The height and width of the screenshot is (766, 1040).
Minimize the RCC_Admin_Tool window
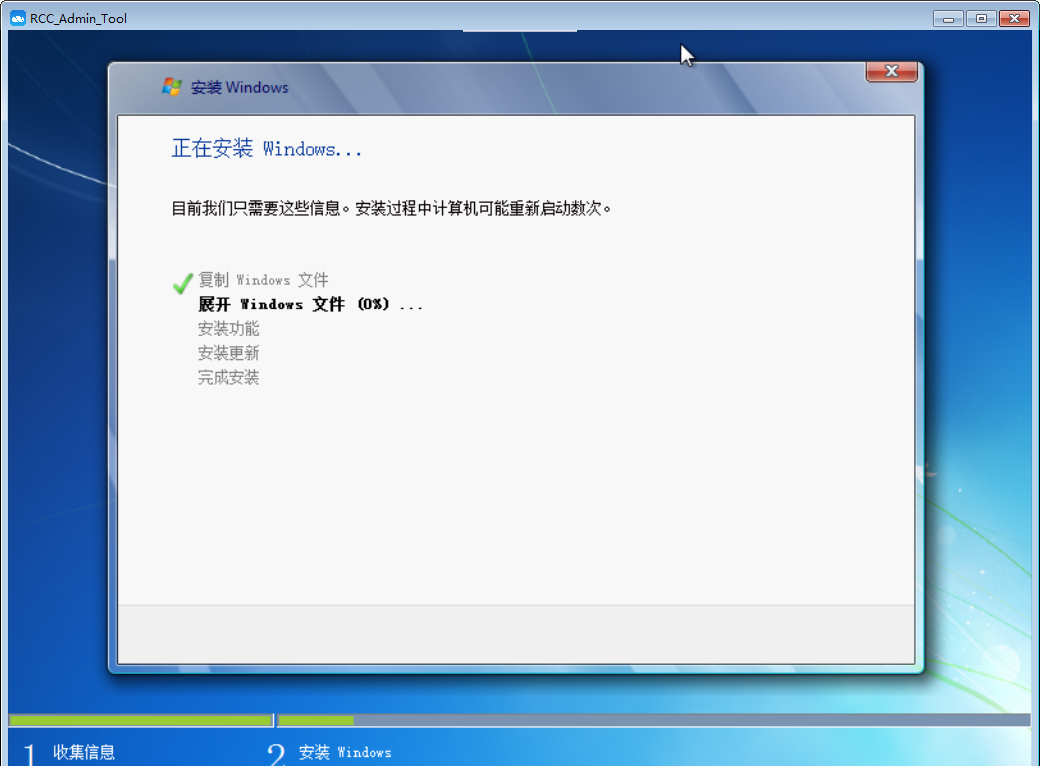(x=948, y=19)
